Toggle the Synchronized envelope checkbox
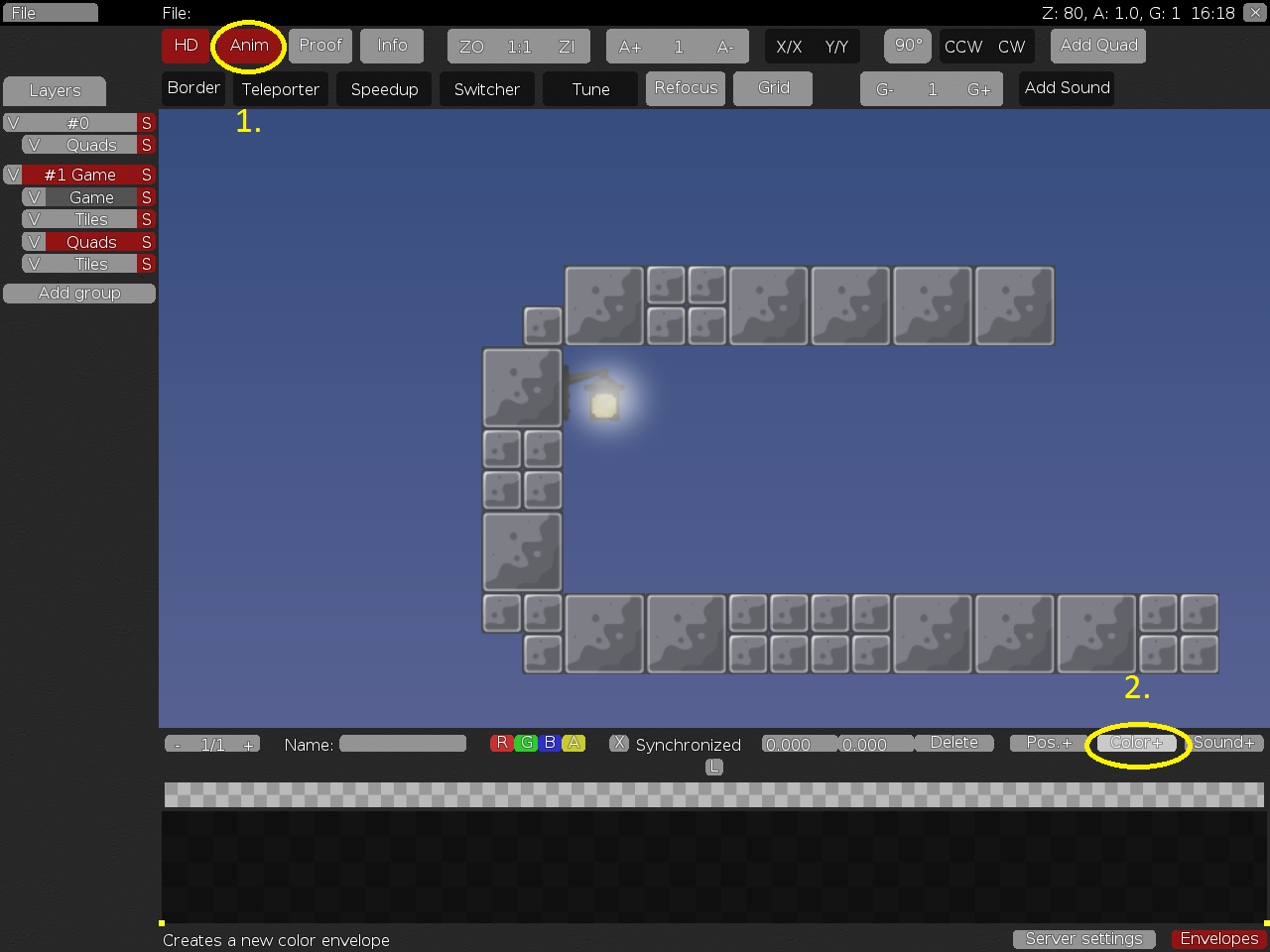 619,743
